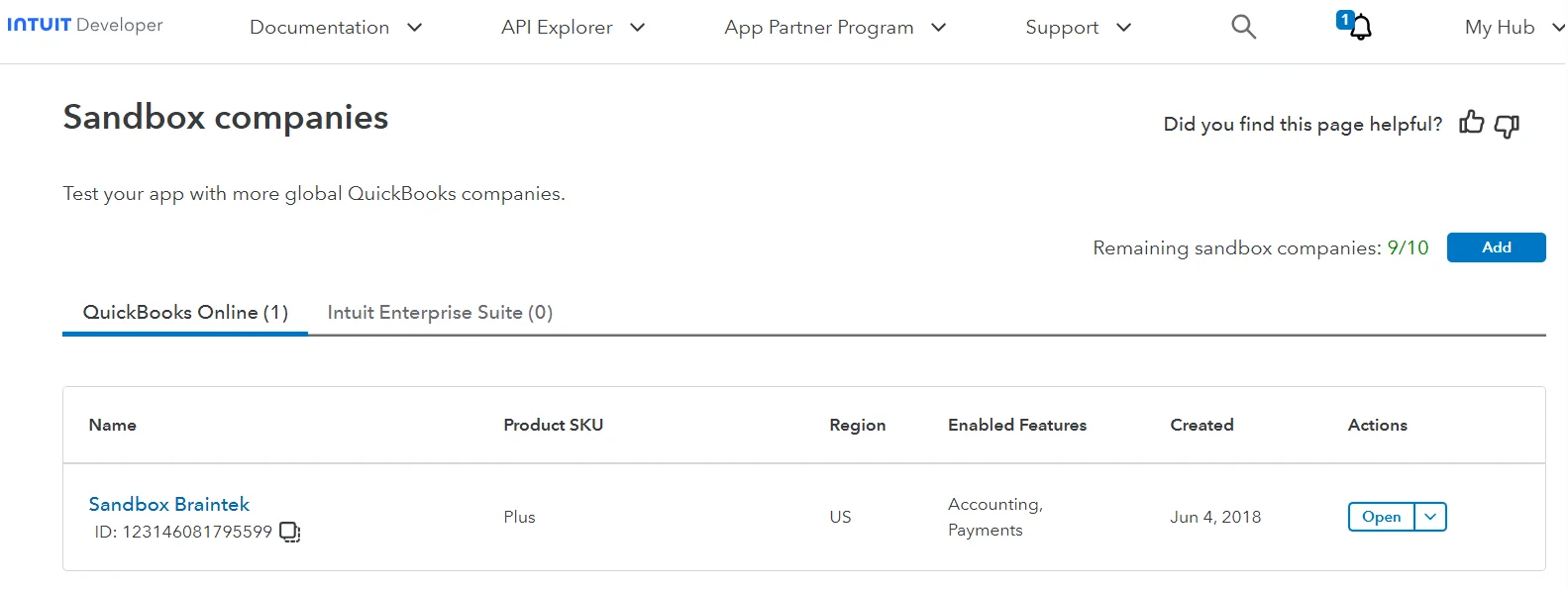Expand the Support menu

click(1078, 28)
